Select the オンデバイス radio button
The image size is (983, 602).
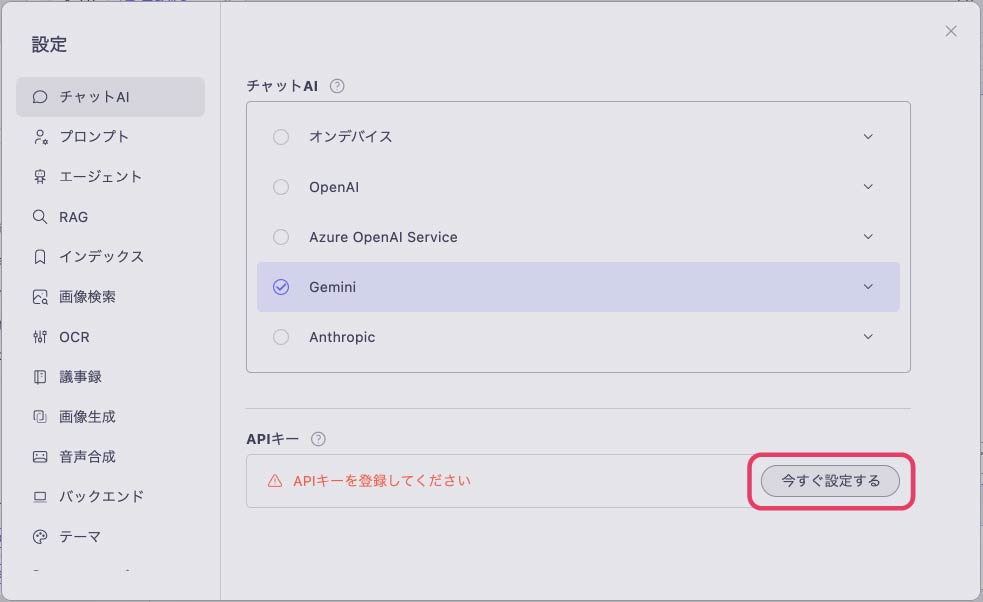[x=281, y=137]
